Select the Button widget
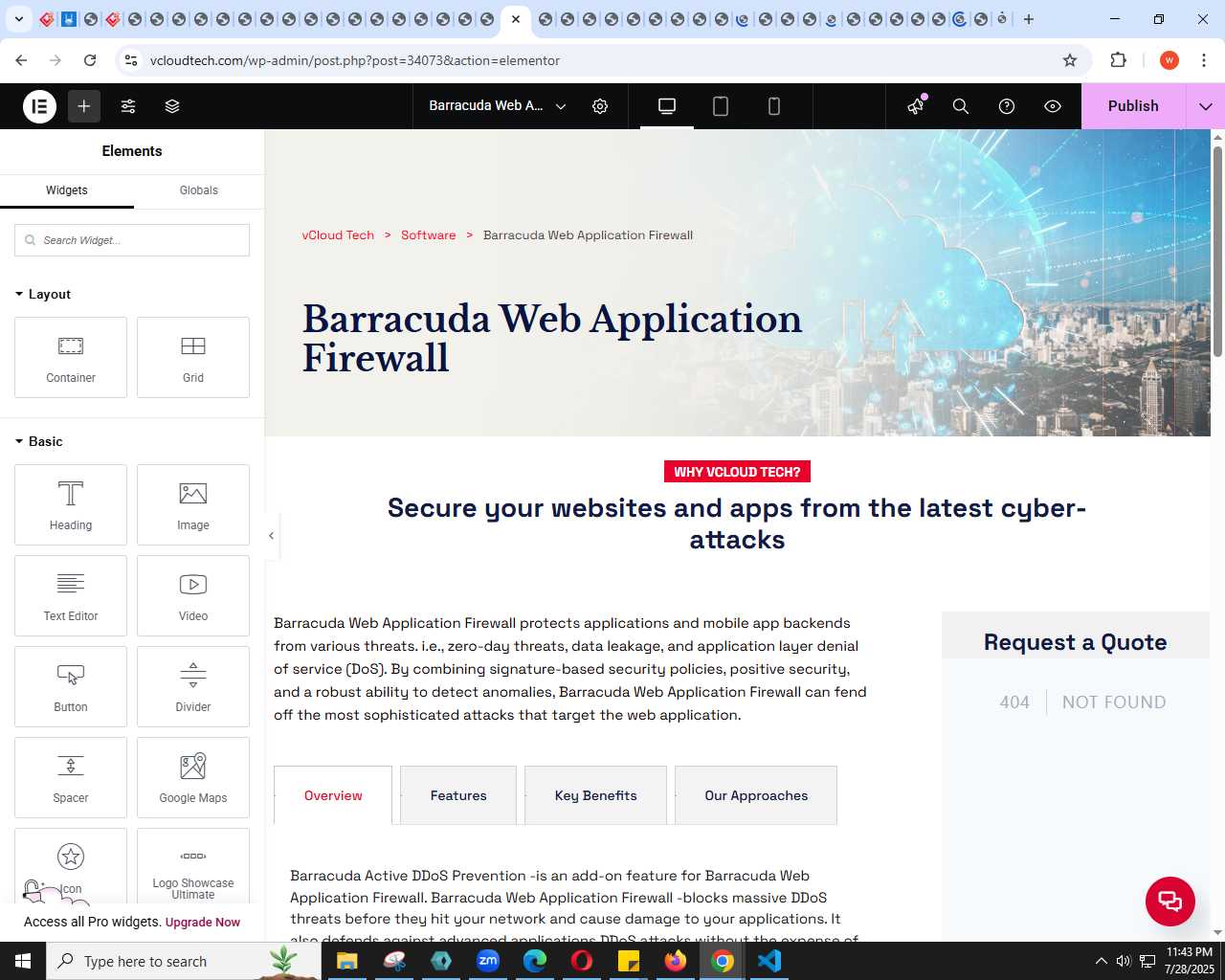 coord(71,686)
